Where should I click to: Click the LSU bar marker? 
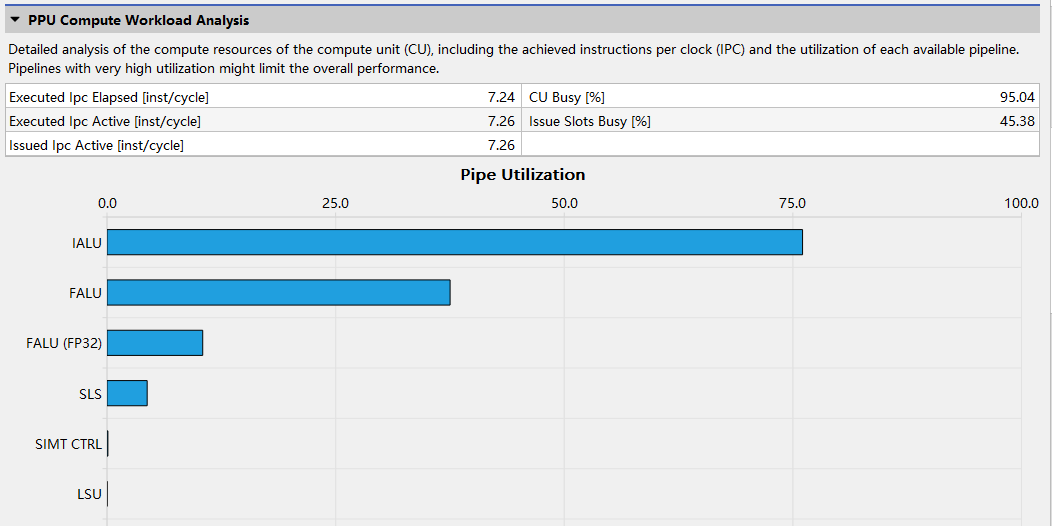coord(107,494)
